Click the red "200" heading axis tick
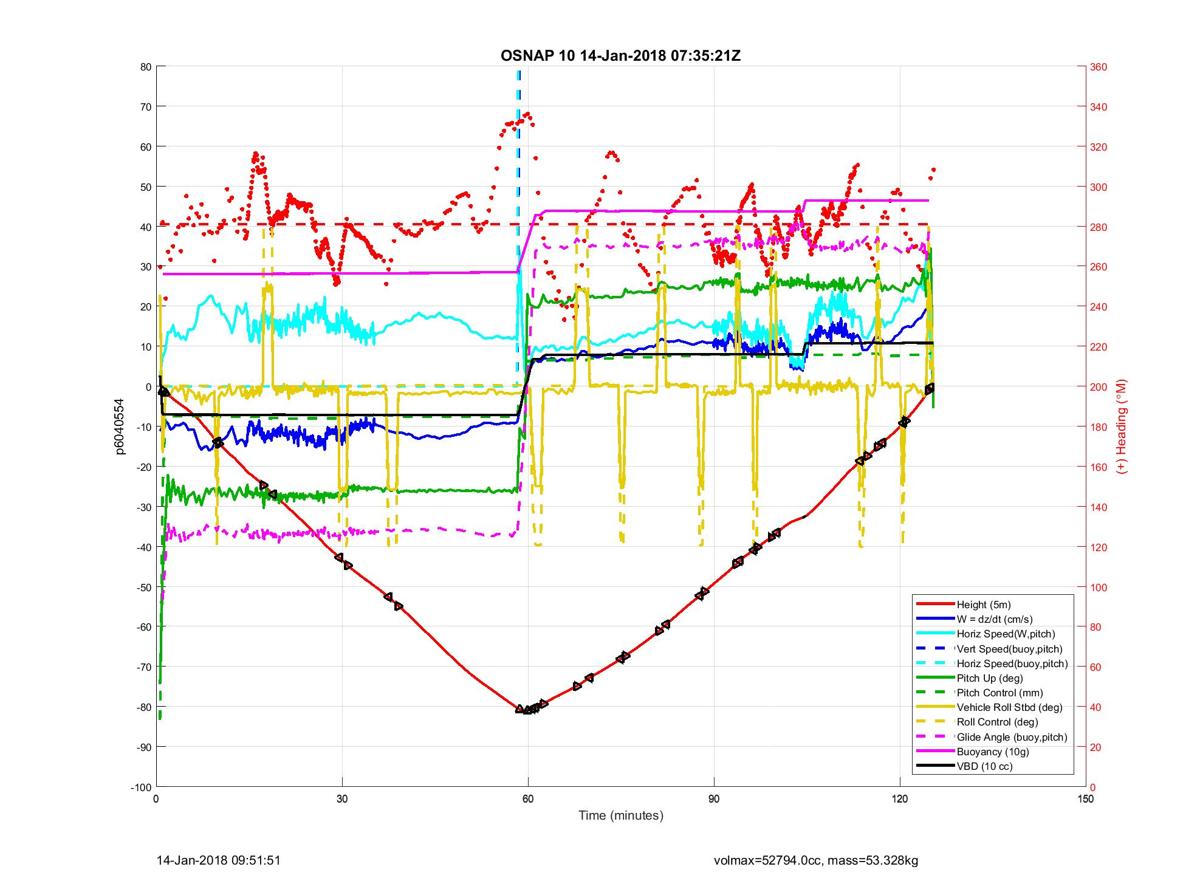The image size is (1200, 885). click(1100, 387)
